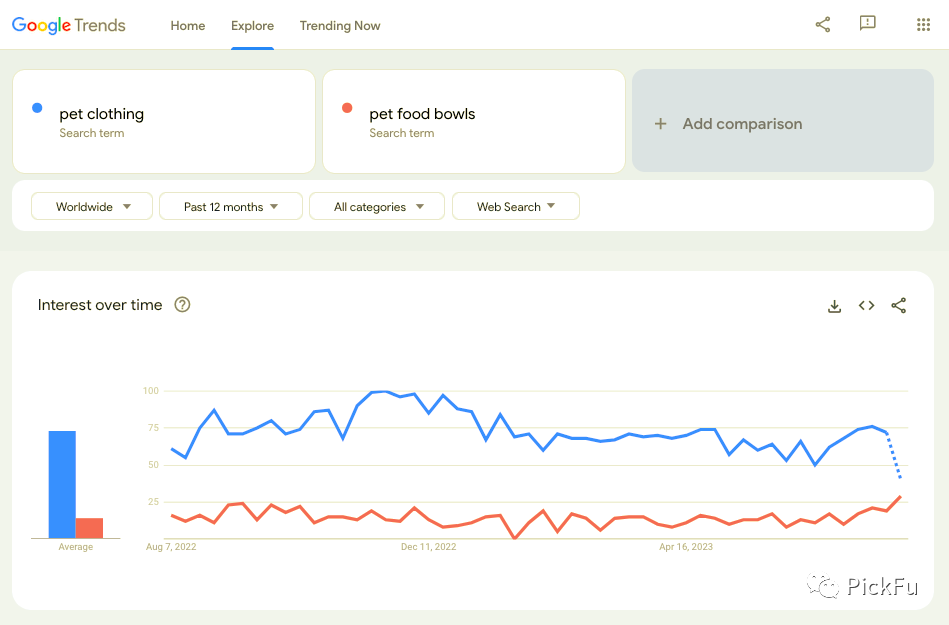Click the Google Trends logo
The width and height of the screenshot is (949, 625).
click(69, 25)
